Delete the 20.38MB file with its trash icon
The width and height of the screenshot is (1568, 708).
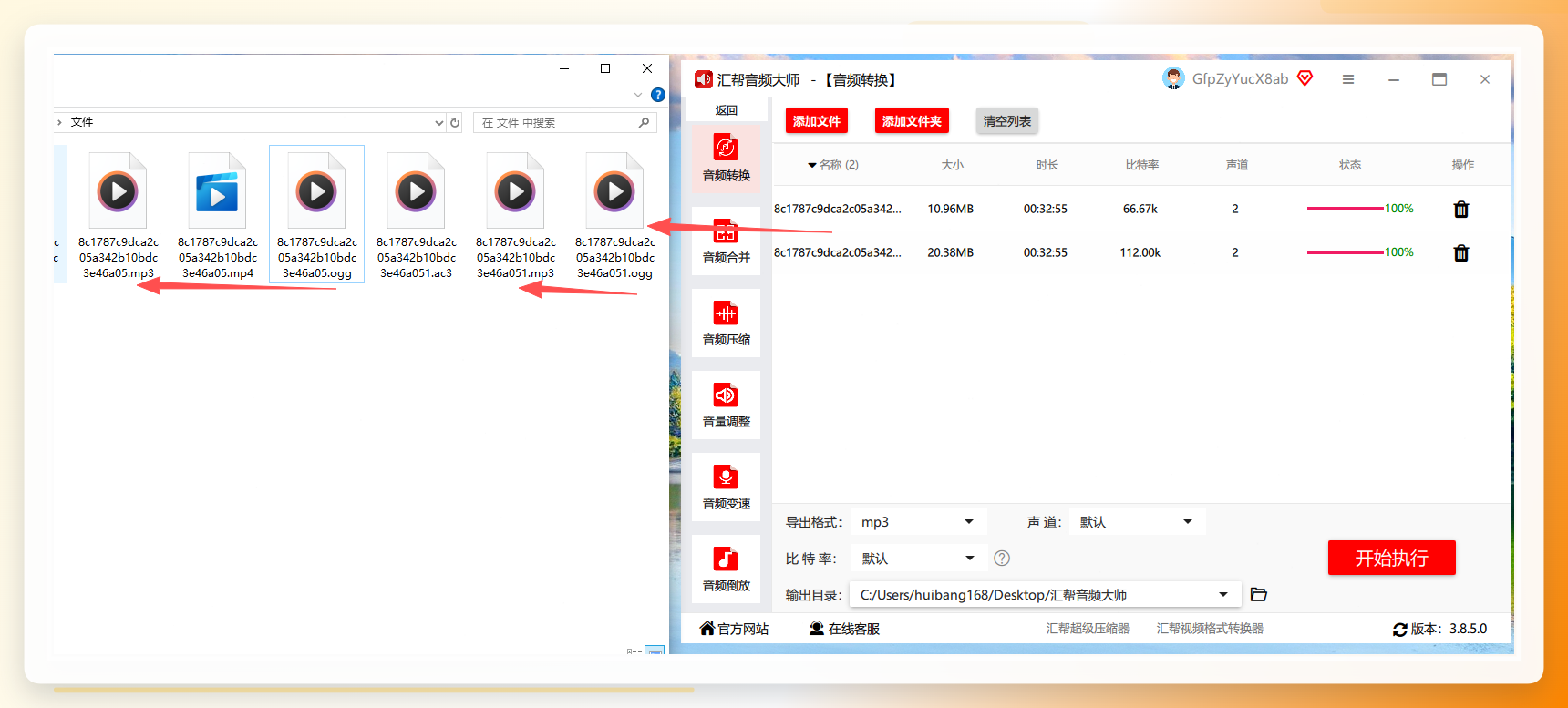(1461, 253)
